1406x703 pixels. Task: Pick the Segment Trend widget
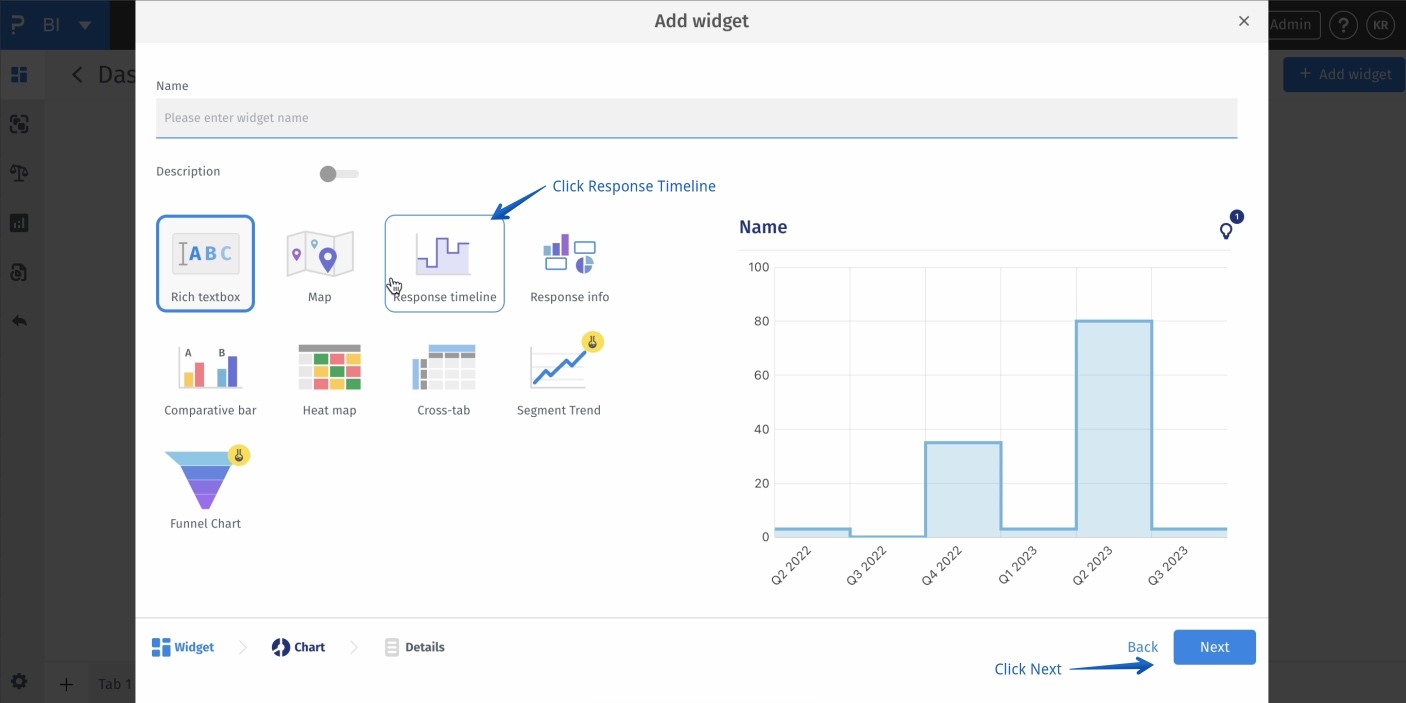click(x=558, y=380)
